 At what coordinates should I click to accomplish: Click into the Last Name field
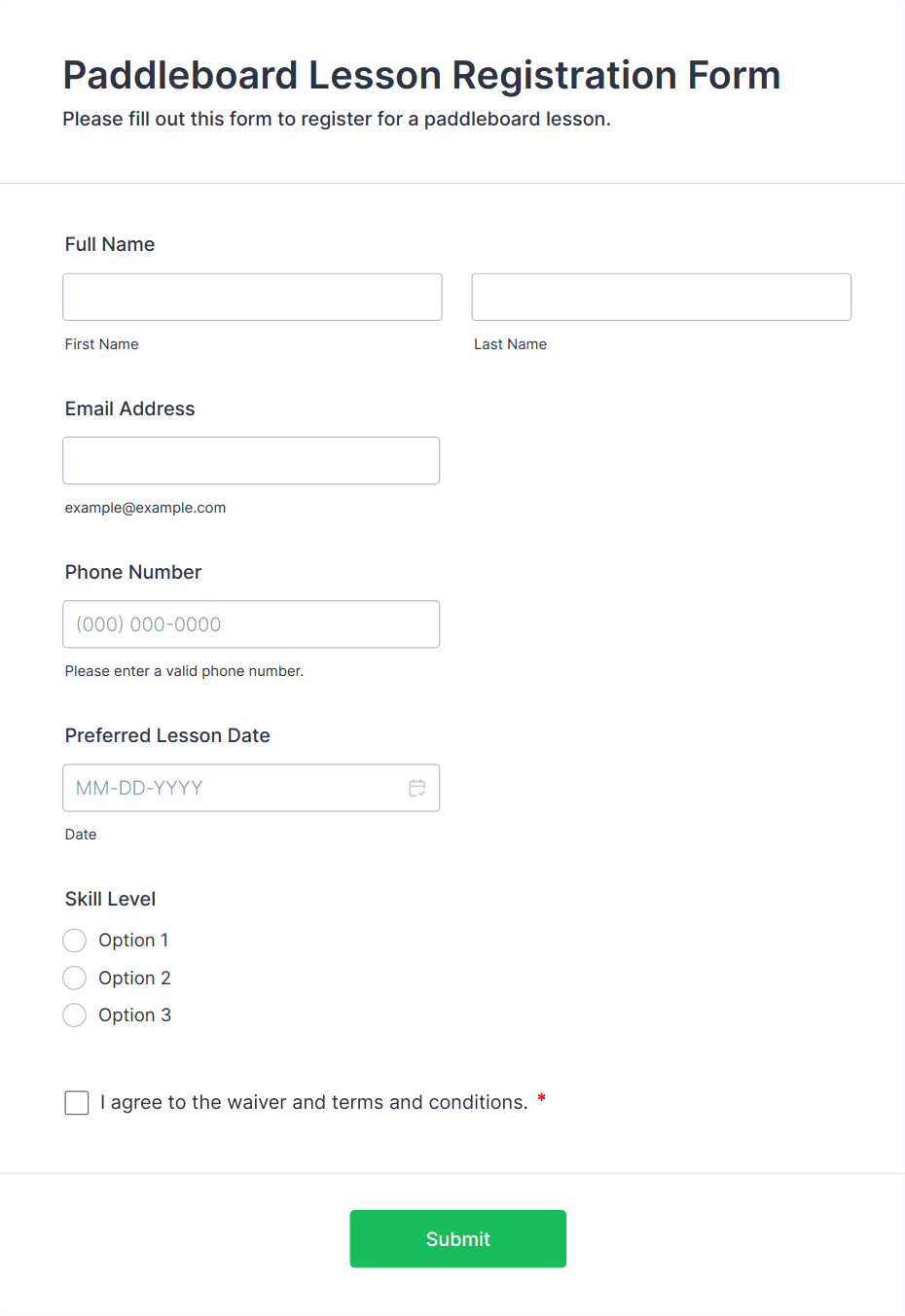coord(661,297)
